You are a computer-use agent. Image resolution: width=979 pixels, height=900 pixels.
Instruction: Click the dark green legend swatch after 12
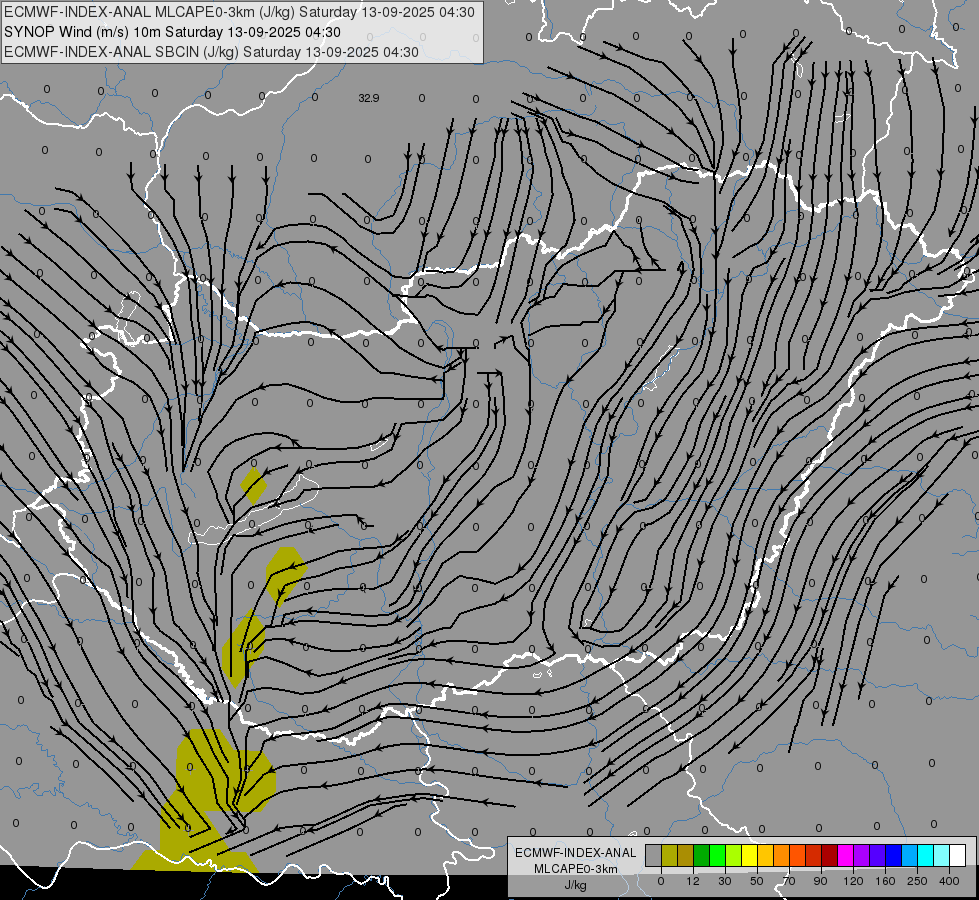tap(702, 856)
